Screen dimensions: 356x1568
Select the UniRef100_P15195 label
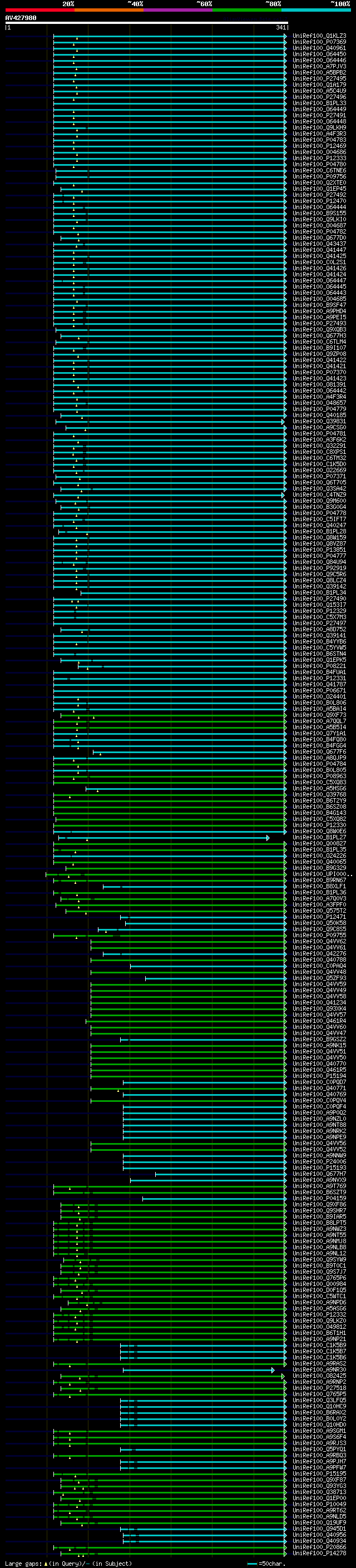pyautogui.click(x=319, y=1473)
